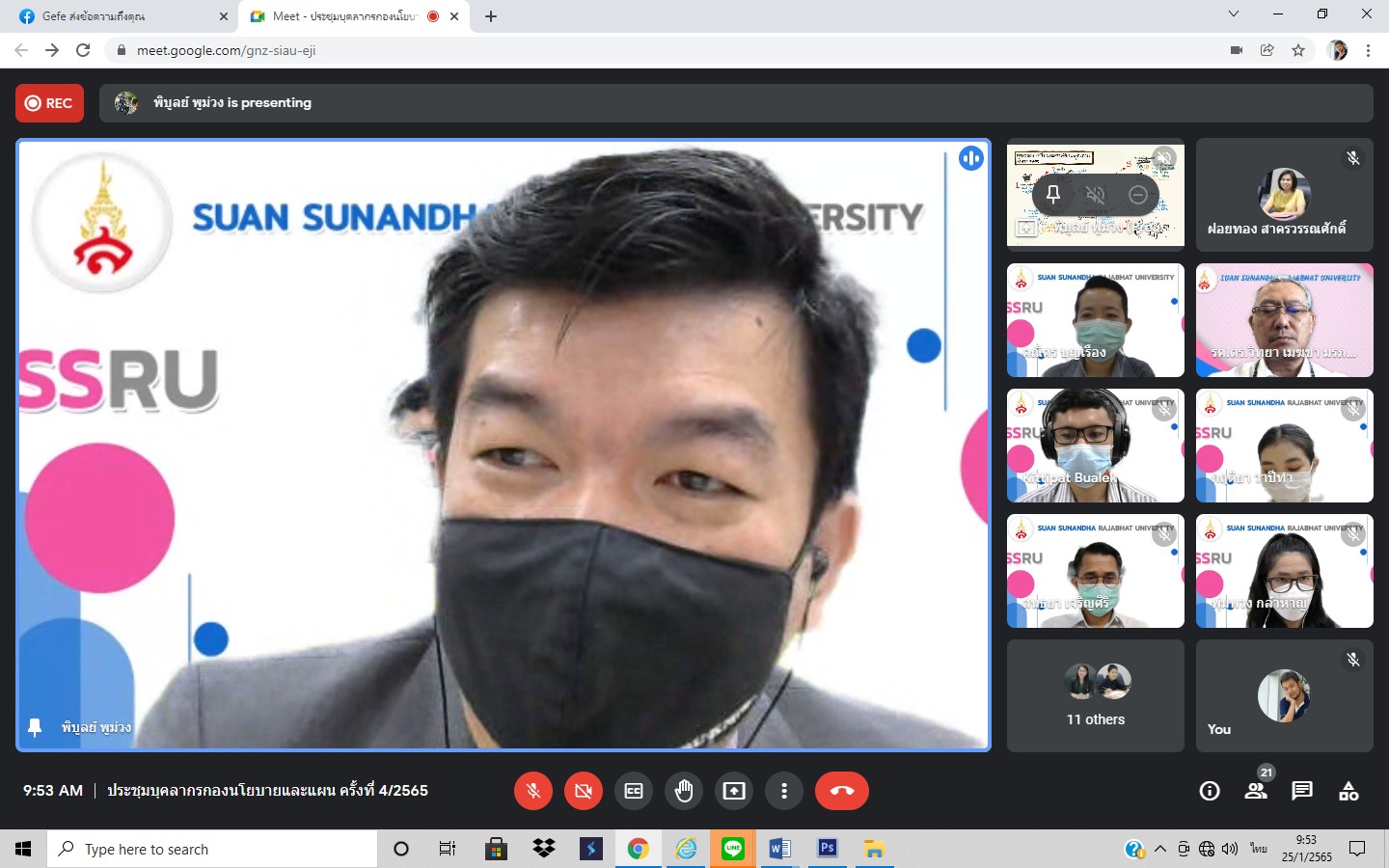Open Photoshop from the taskbar
The width and height of the screenshot is (1389, 868).
click(827, 849)
